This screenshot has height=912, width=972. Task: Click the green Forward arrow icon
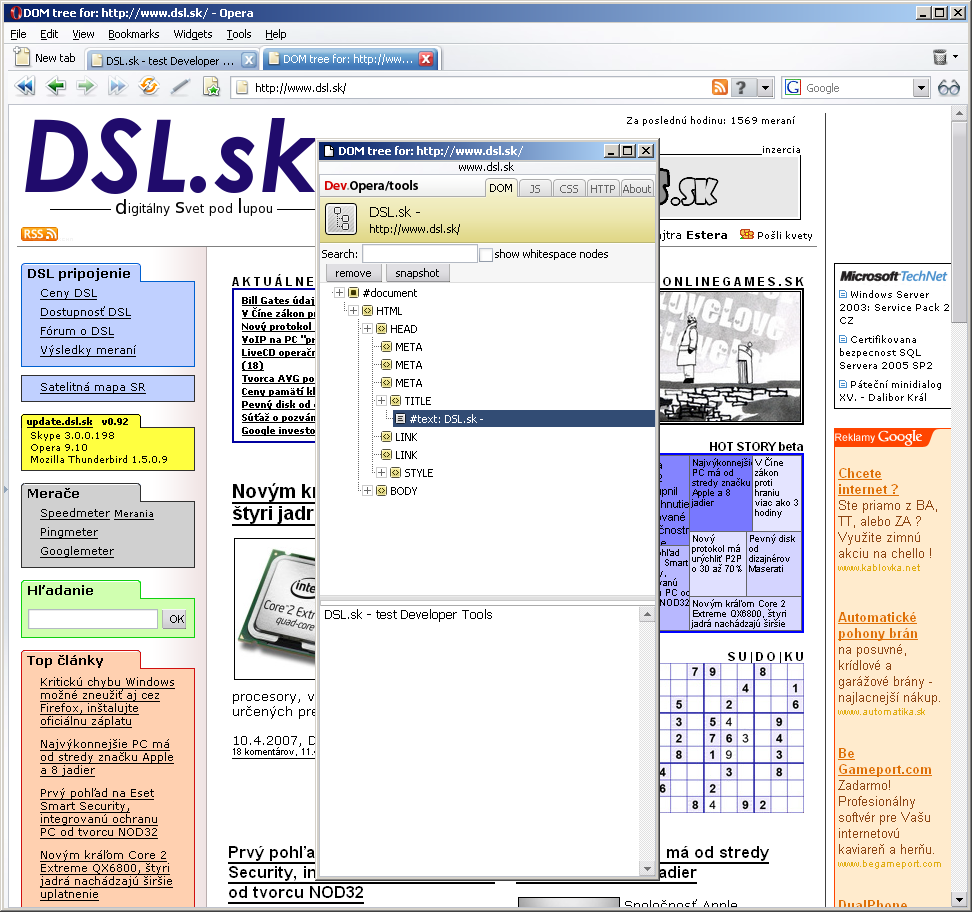pos(87,87)
